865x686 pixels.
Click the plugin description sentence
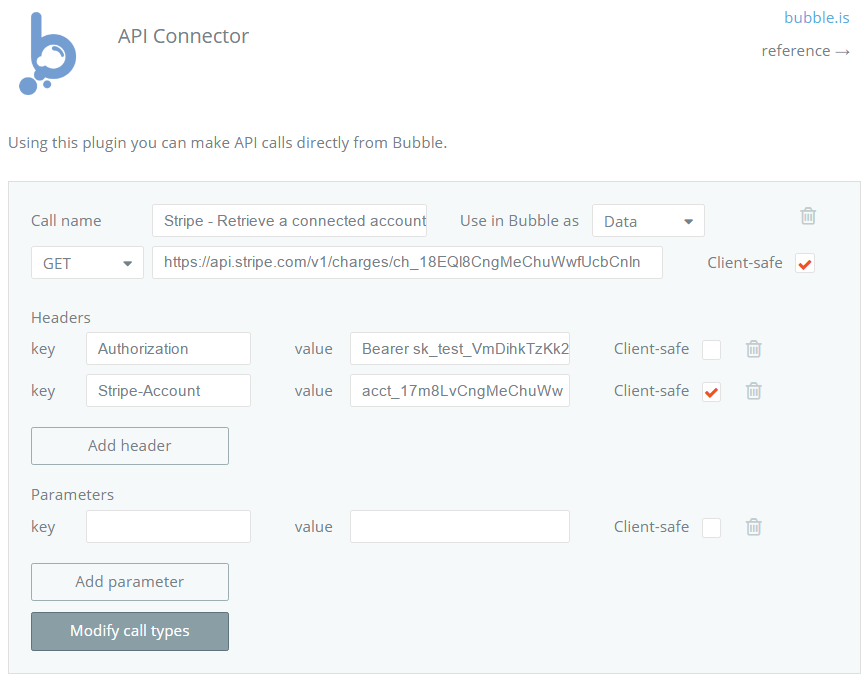point(227,143)
